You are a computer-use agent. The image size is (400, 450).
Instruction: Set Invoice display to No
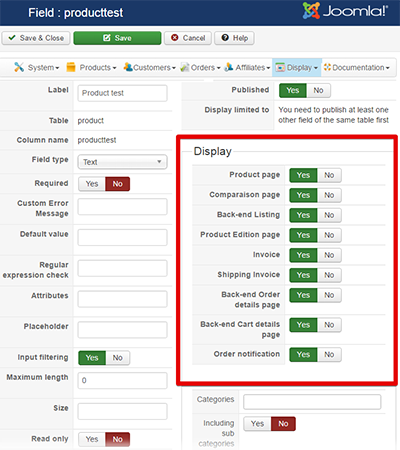pyautogui.click(x=329, y=255)
